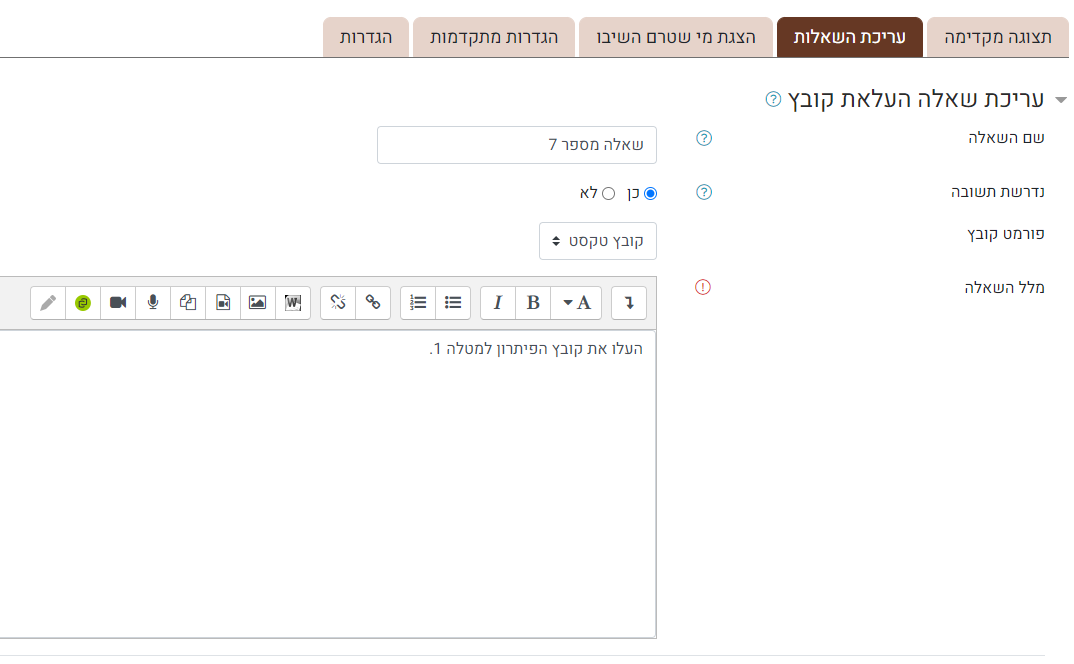Record video with the camera icon

coord(118,302)
